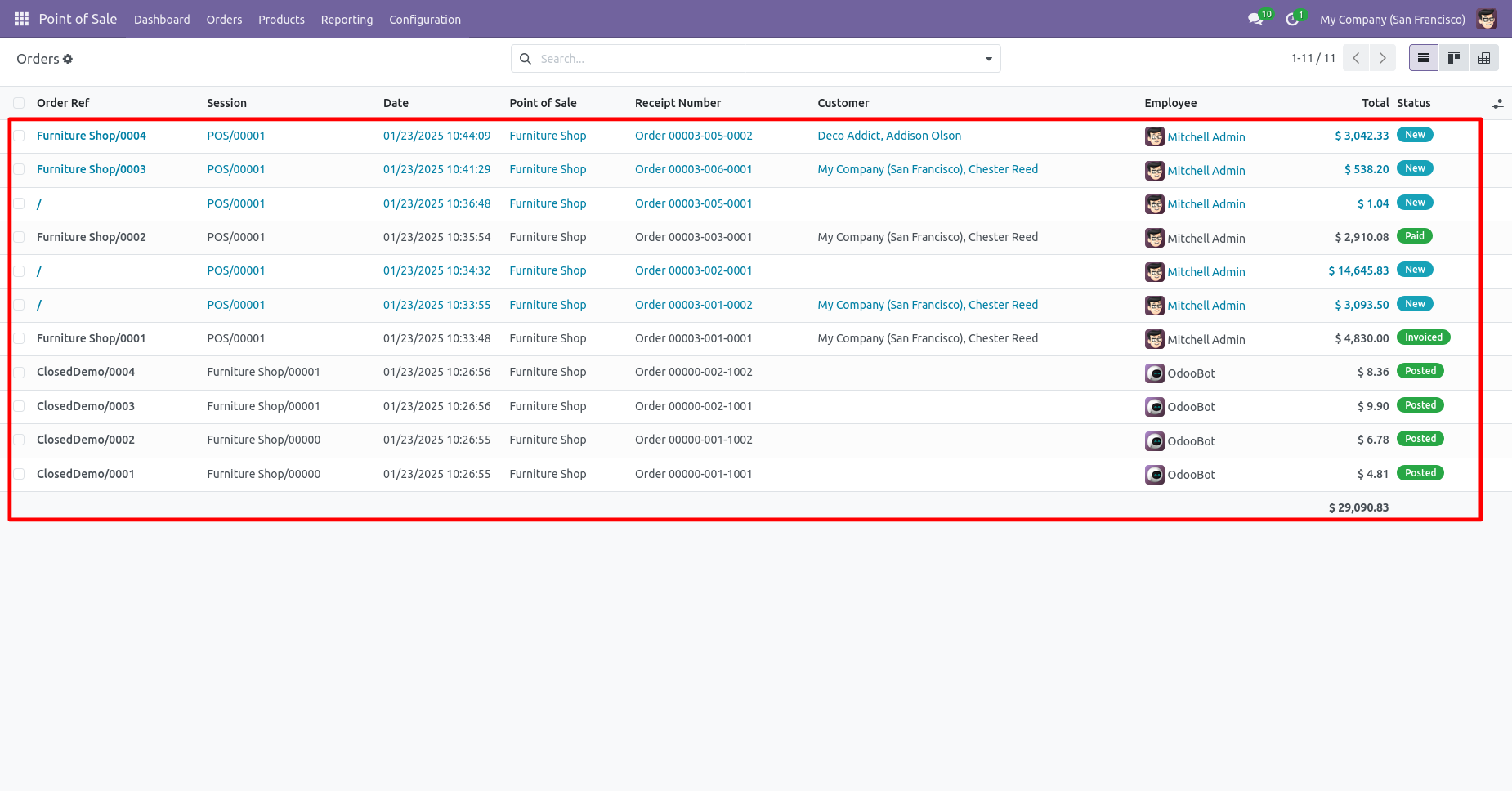Viewport: 1512px width, 791px height.
Task: Sort by Receipt Number column header
Action: (678, 103)
